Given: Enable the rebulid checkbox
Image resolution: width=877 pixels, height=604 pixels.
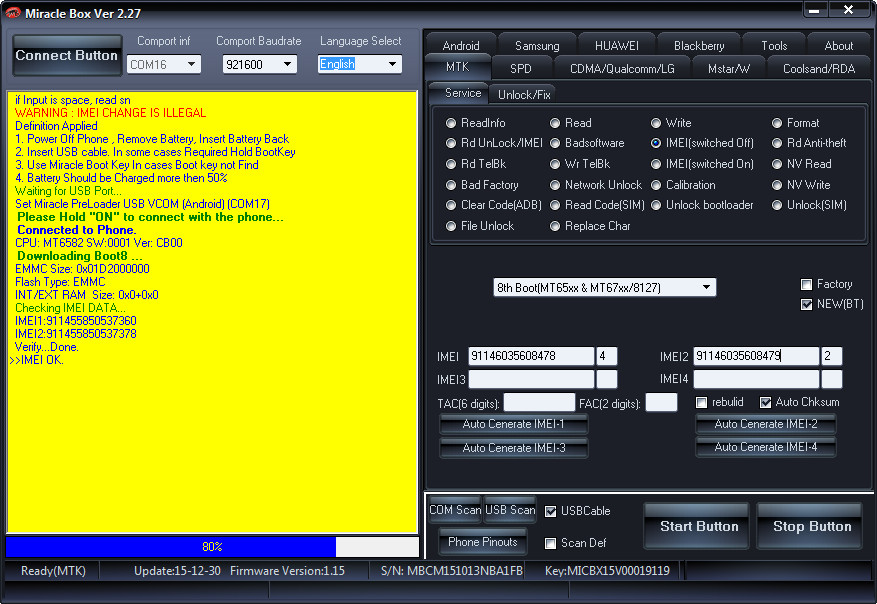Looking at the screenshot, I should click(701, 402).
